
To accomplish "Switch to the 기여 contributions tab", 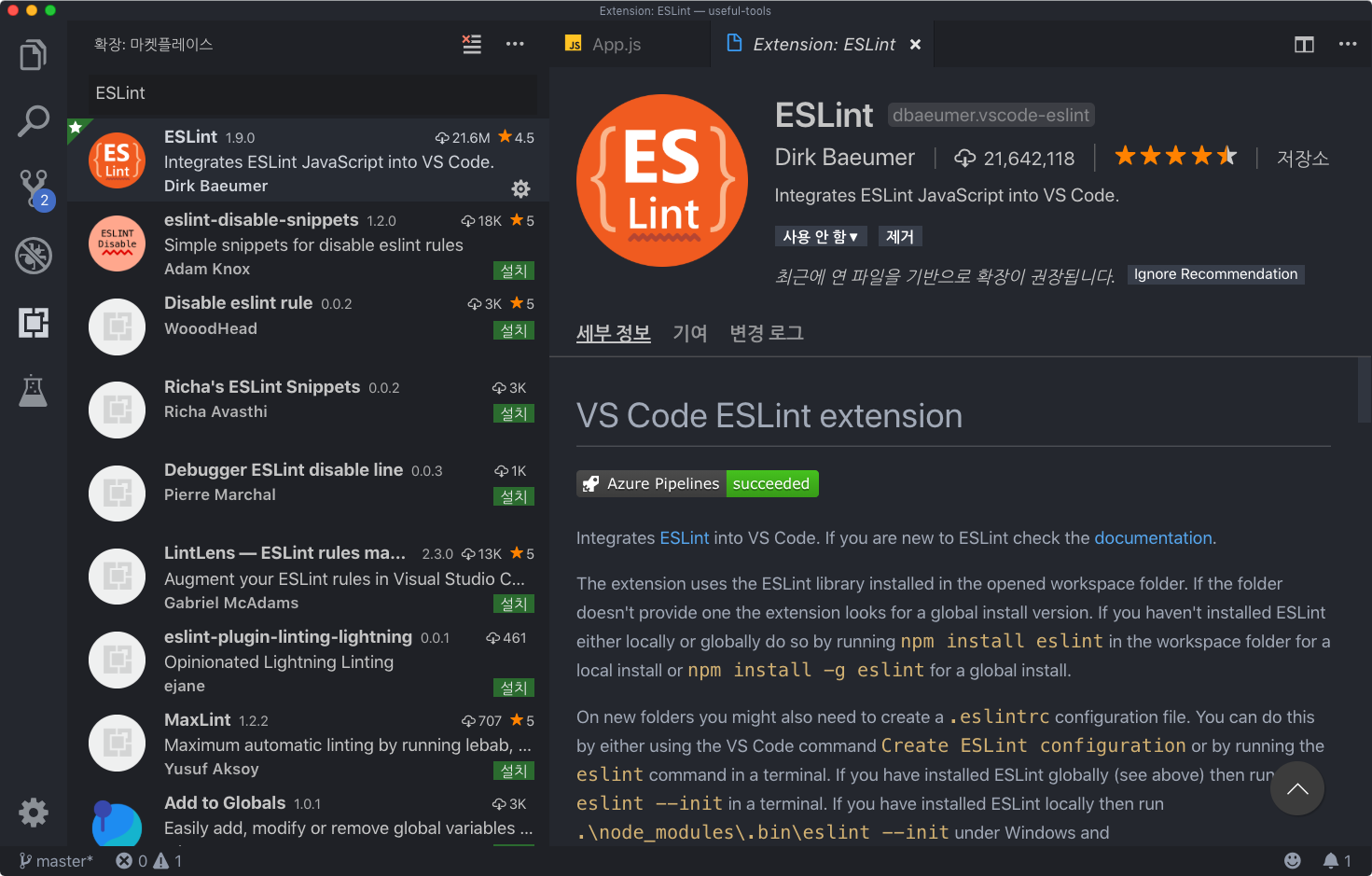I will coord(690,333).
